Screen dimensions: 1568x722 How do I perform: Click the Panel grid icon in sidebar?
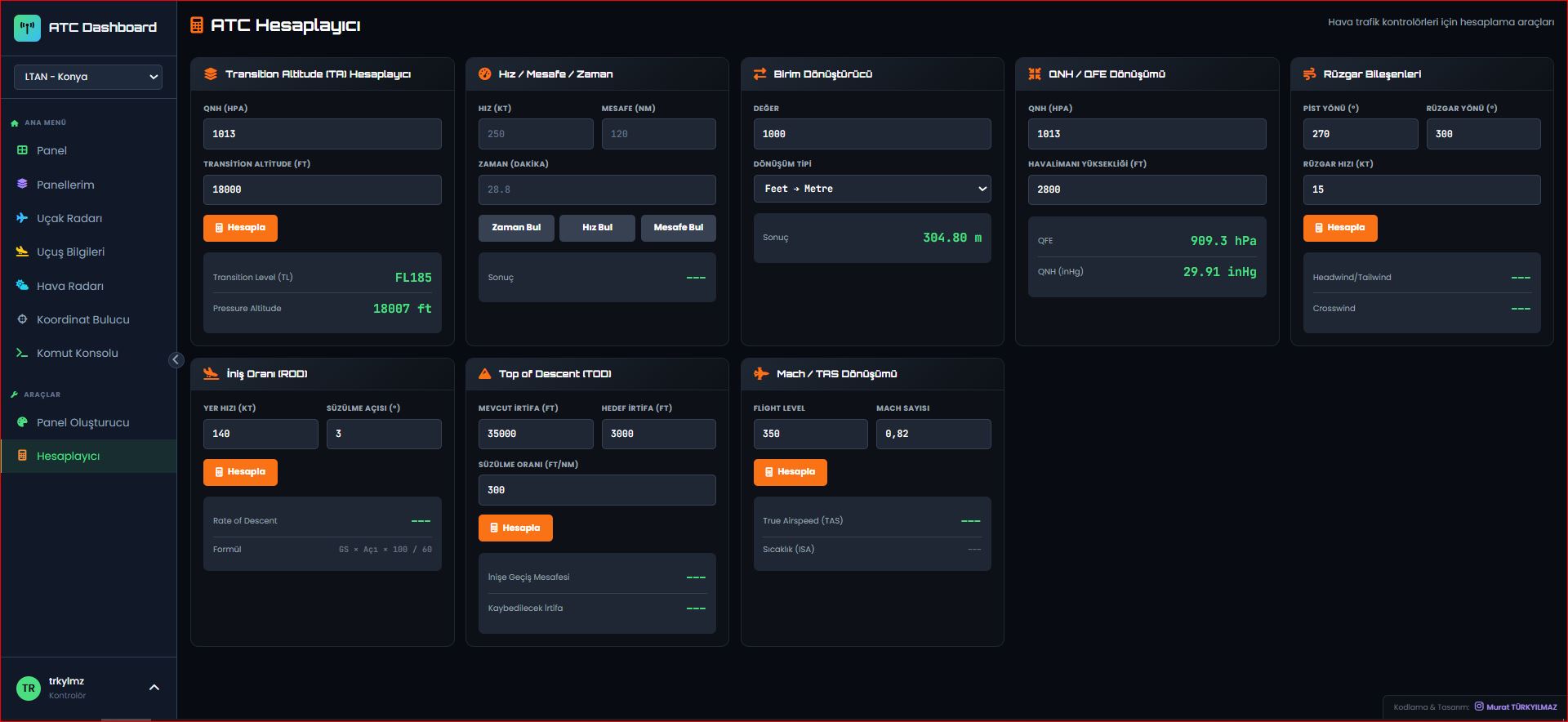(x=22, y=150)
